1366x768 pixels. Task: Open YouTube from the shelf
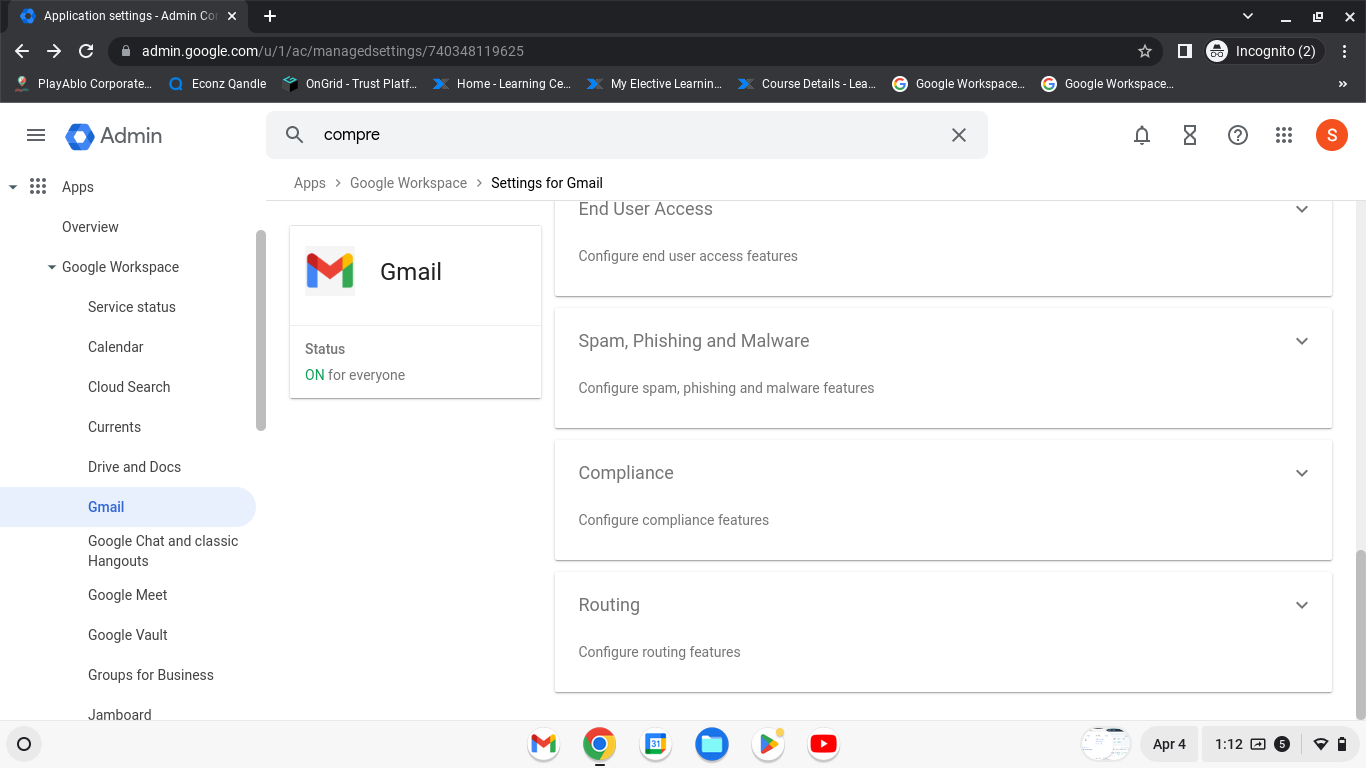coord(823,744)
